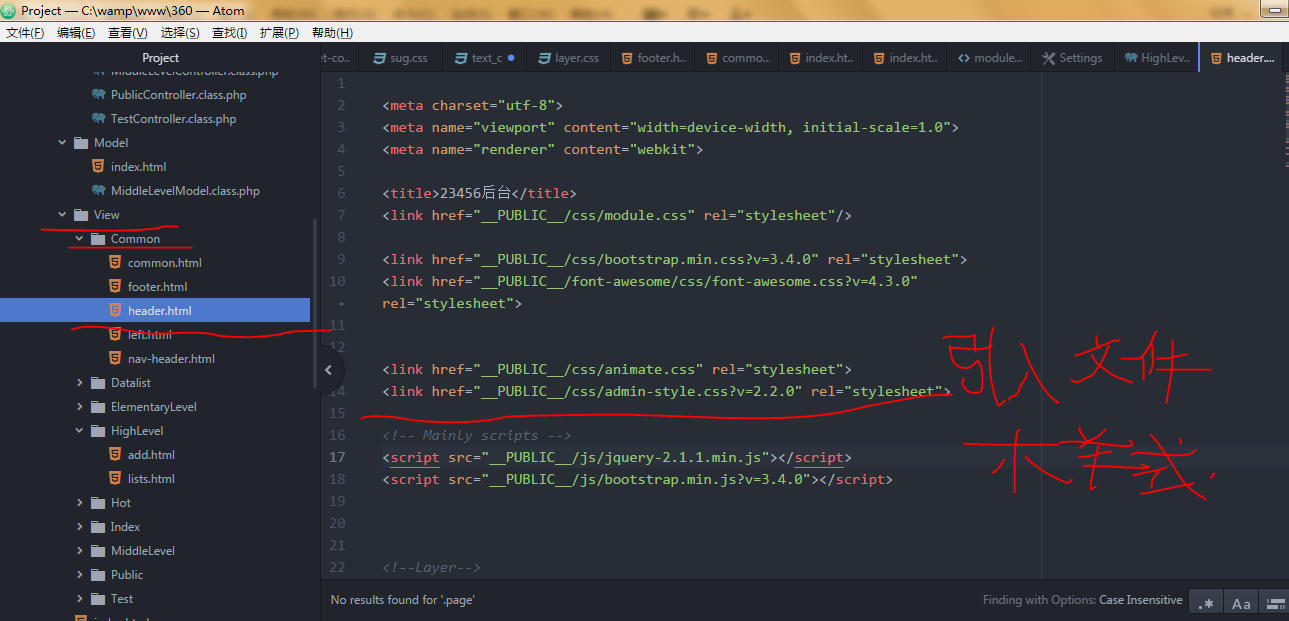Image resolution: width=1289 pixels, height=621 pixels.
Task: Click the code icon on module.. tab
Action: 964,58
